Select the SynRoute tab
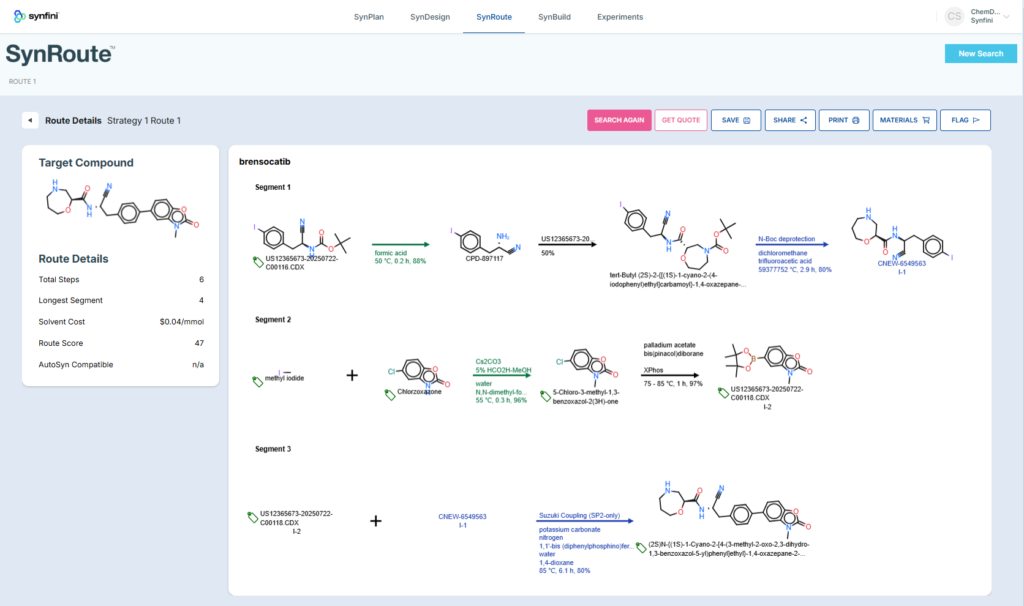 coord(494,17)
